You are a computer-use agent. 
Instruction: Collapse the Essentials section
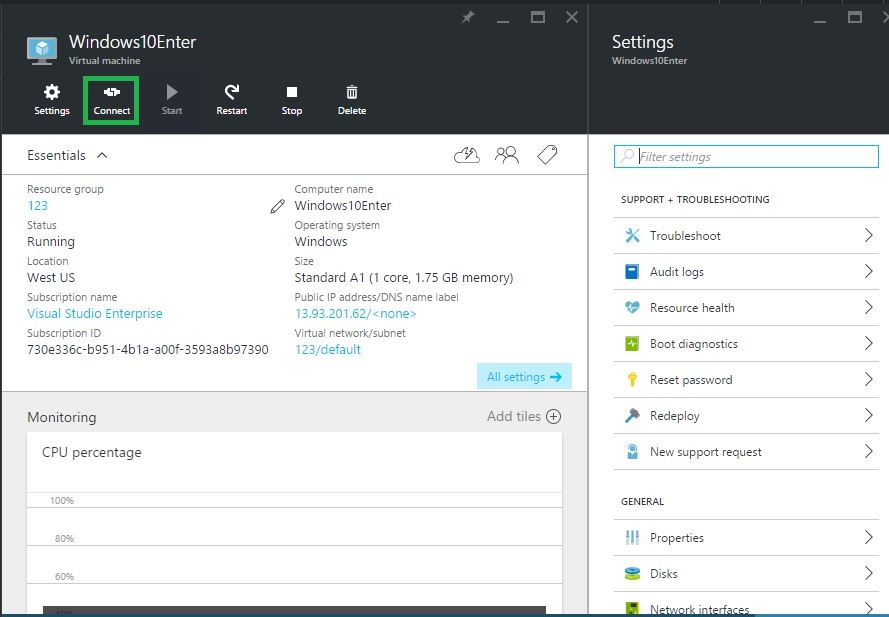pyautogui.click(x=102, y=155)
